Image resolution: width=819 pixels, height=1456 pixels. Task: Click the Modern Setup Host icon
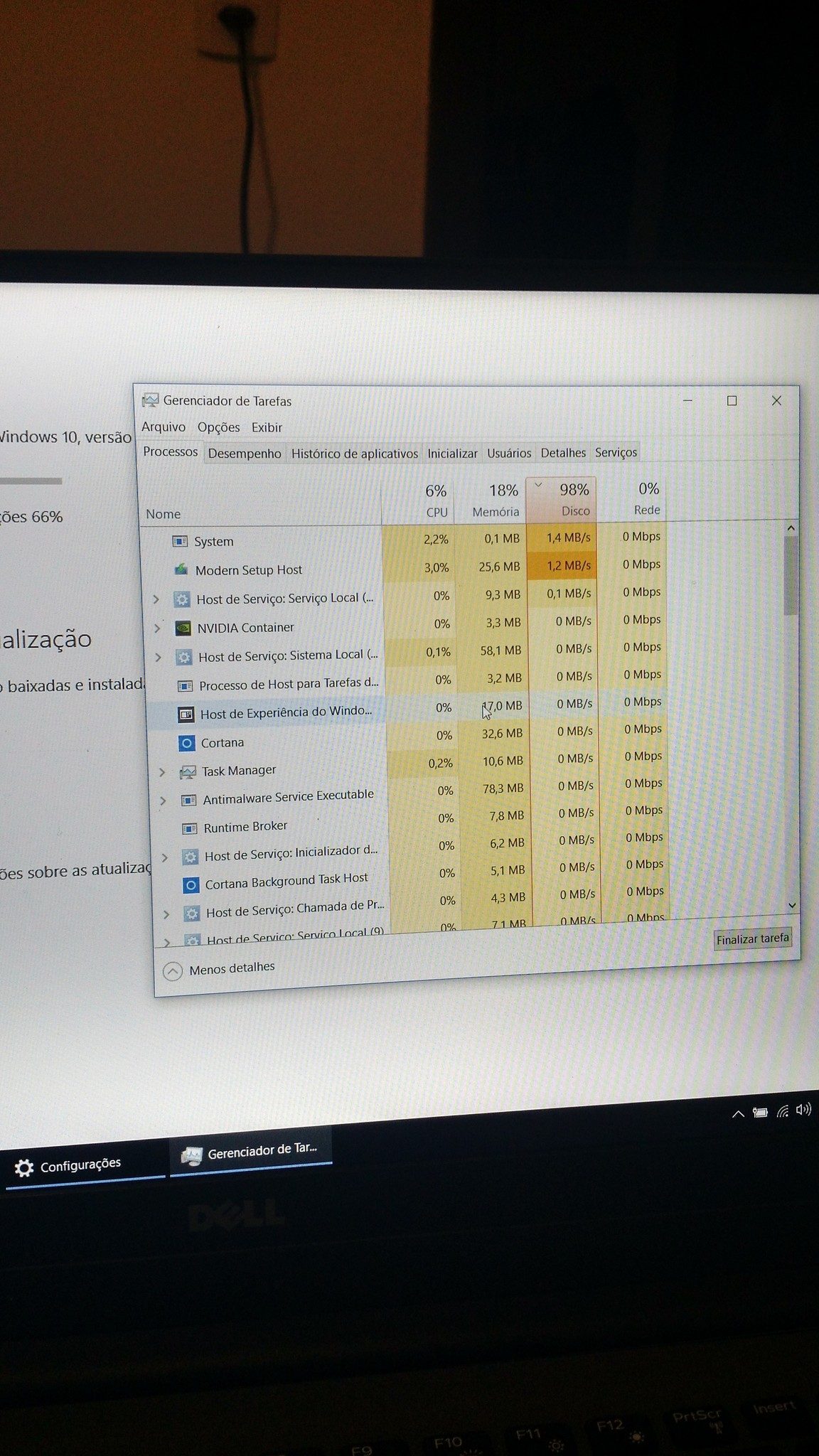[x=181, y=570]
